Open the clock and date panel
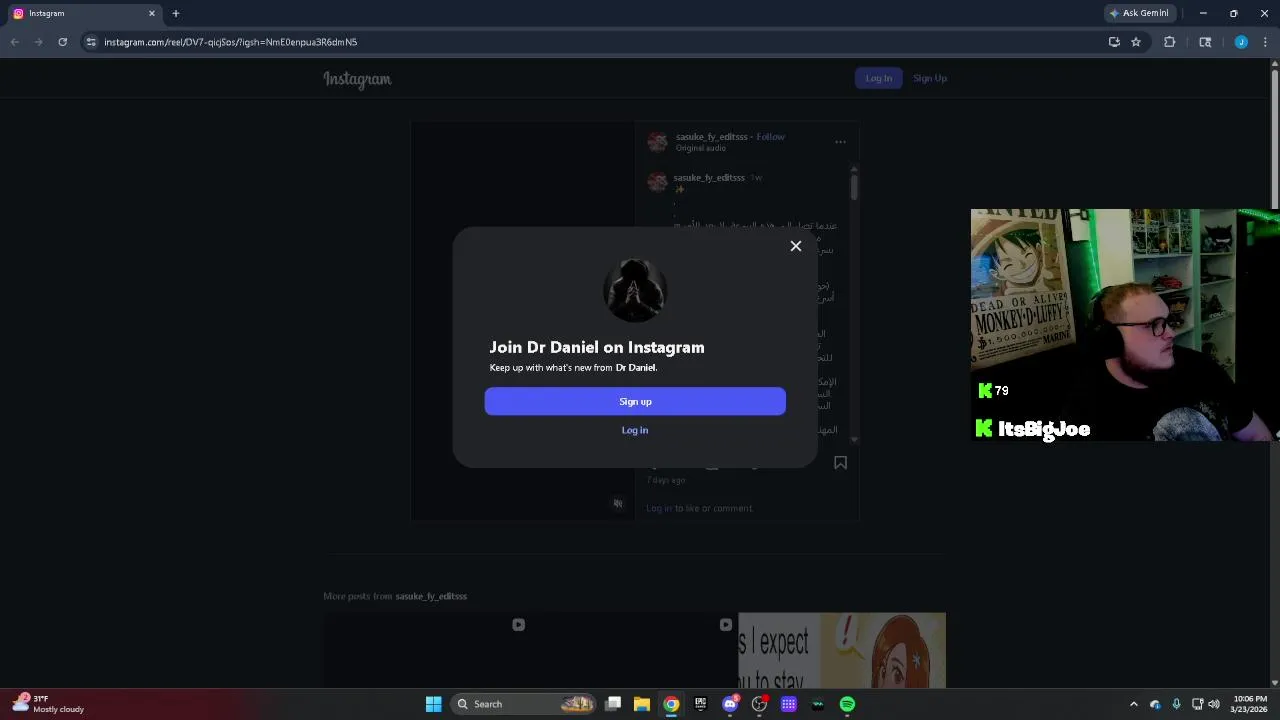This screenshot has width=1280, height=720. click(1249, 704)
